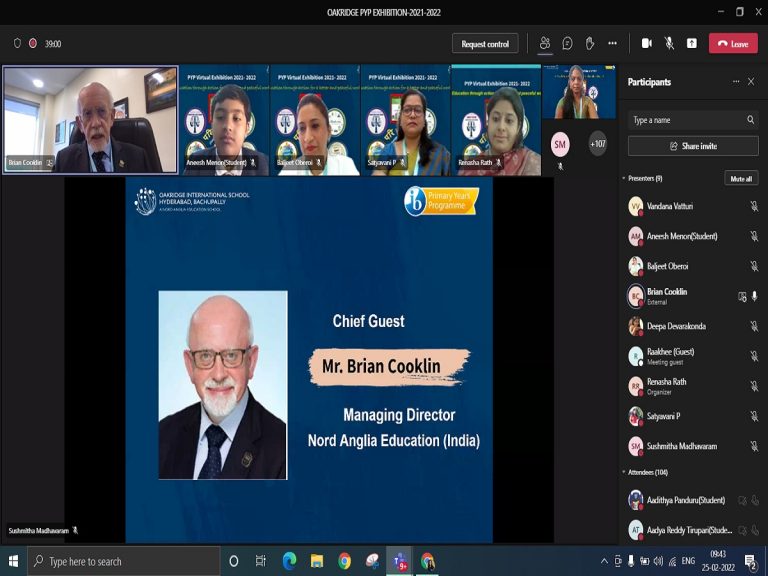Open the Show participants icon
The image size is (768, 576).
coord(545,44)
